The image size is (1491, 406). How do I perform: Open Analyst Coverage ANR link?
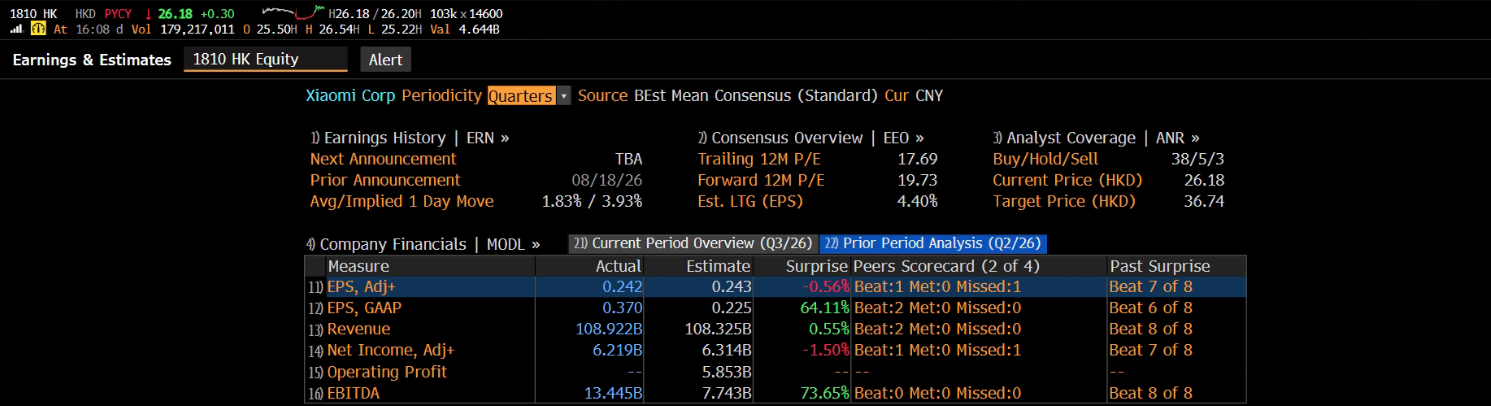1096,138
